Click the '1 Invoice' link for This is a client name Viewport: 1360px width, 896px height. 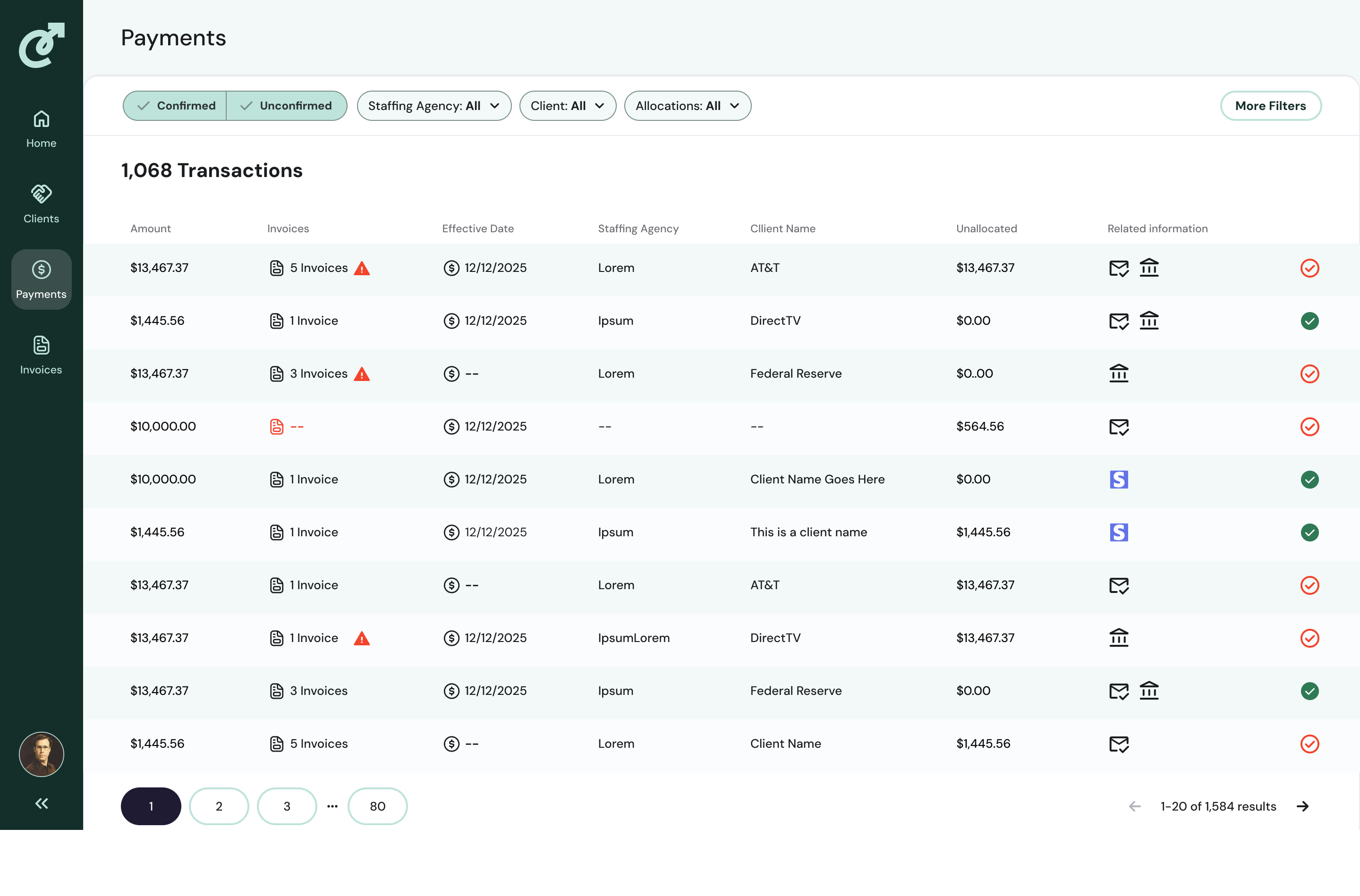tap(314, 533)
